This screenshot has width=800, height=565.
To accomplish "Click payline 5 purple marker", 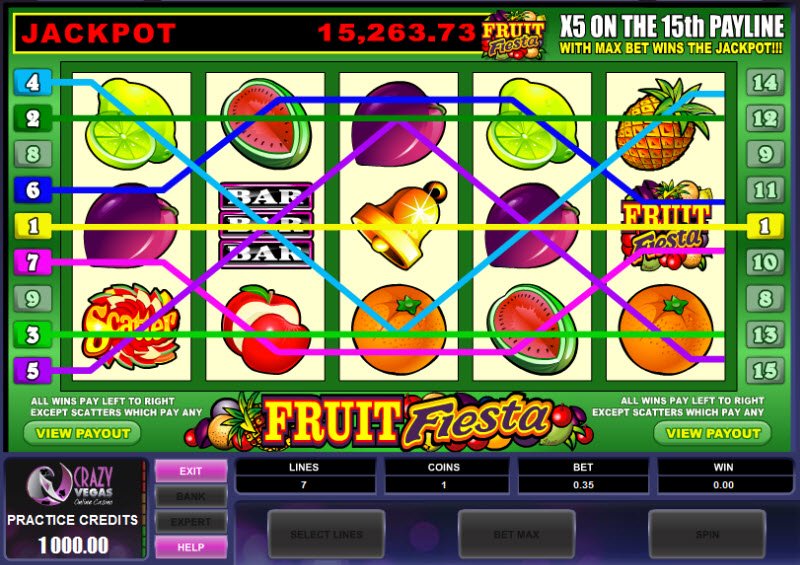I will pyautogui.click(x=33, y=371).
